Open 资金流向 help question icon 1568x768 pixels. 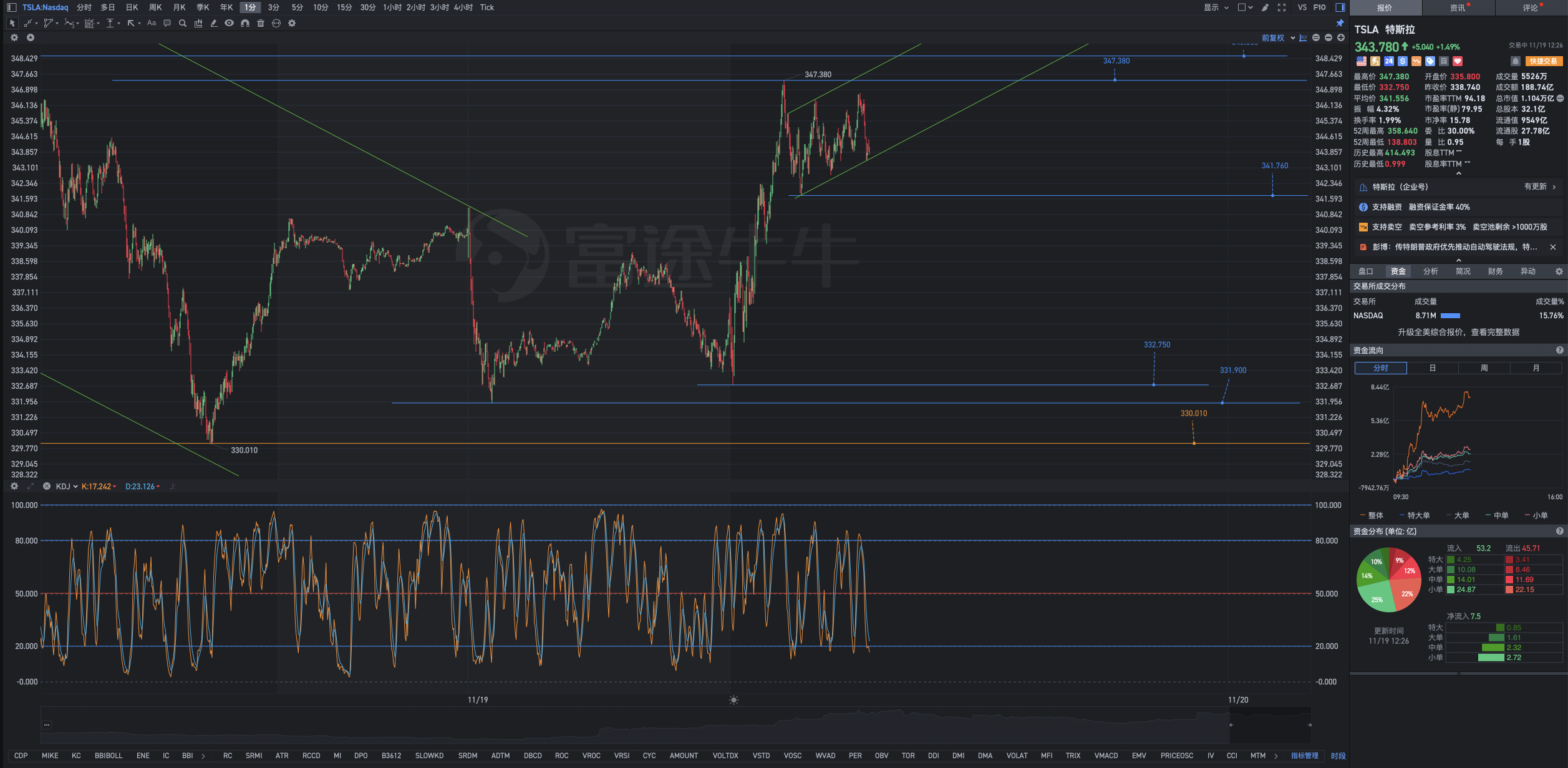pyautogui.click(x=1559, y=350)
